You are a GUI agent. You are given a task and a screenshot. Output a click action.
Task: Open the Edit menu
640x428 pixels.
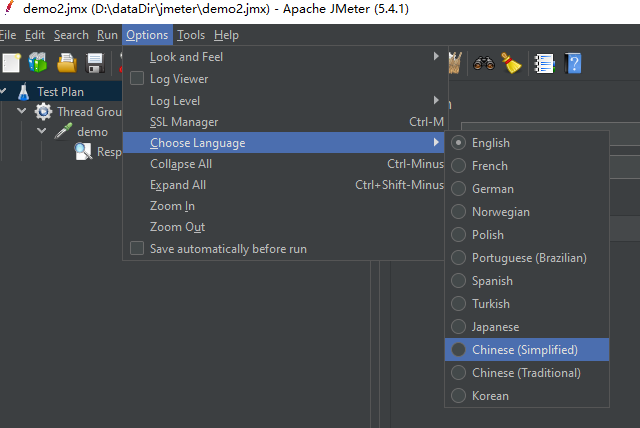pos(35,35)
